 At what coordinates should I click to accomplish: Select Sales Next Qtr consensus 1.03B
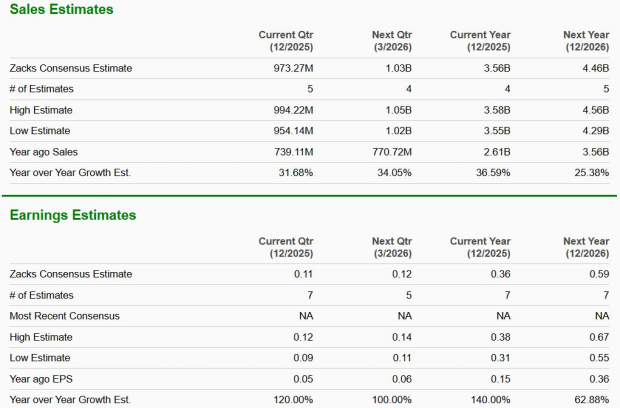[x=399, y=68]
